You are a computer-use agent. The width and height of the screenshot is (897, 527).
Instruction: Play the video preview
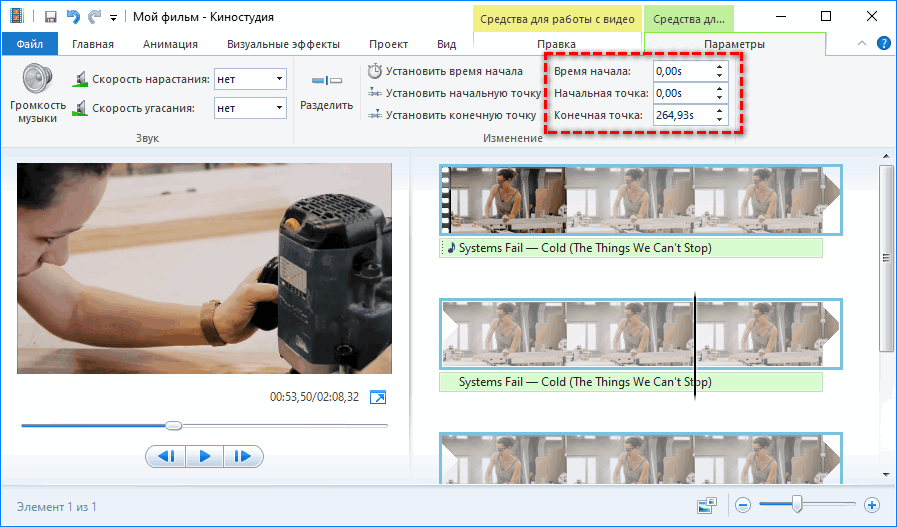[204, 457]
